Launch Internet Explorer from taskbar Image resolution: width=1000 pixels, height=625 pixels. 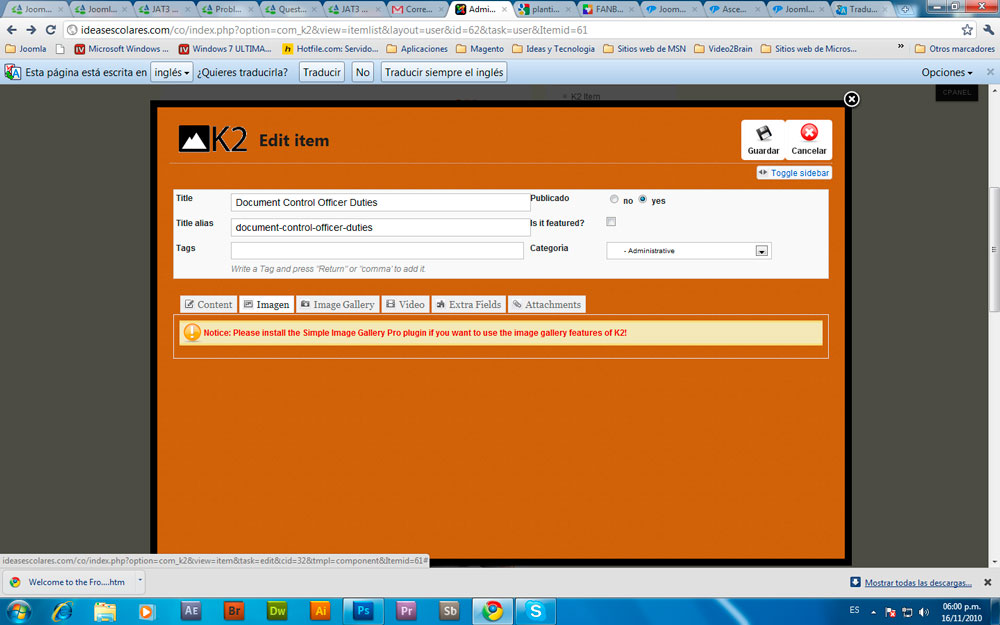pyautogui.click(x=62, y=611)
